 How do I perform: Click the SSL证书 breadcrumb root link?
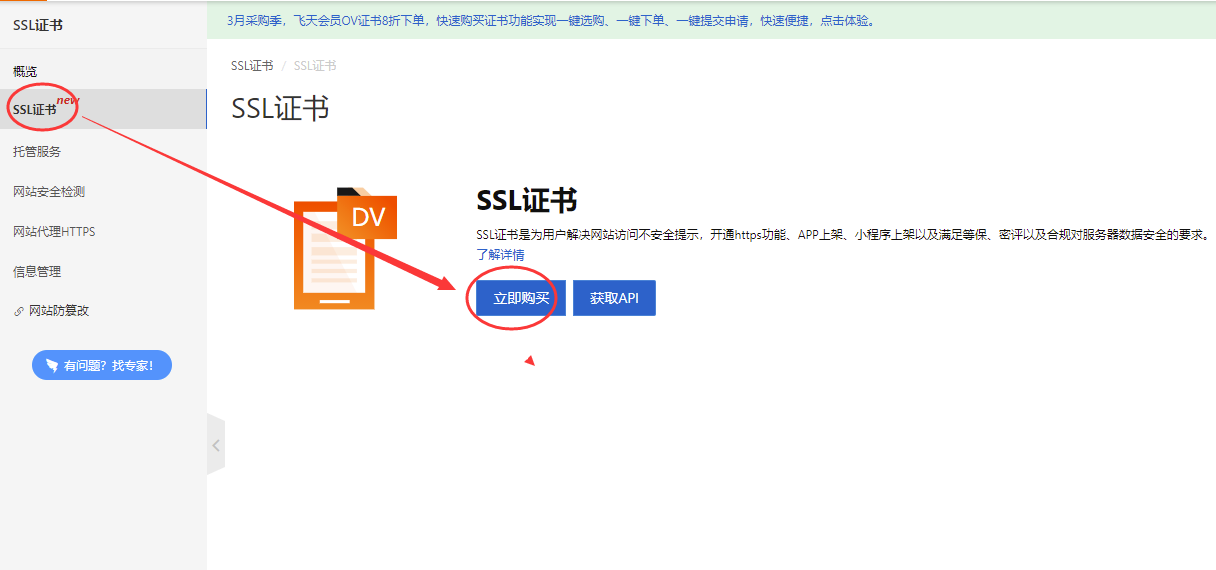[252, 65]
